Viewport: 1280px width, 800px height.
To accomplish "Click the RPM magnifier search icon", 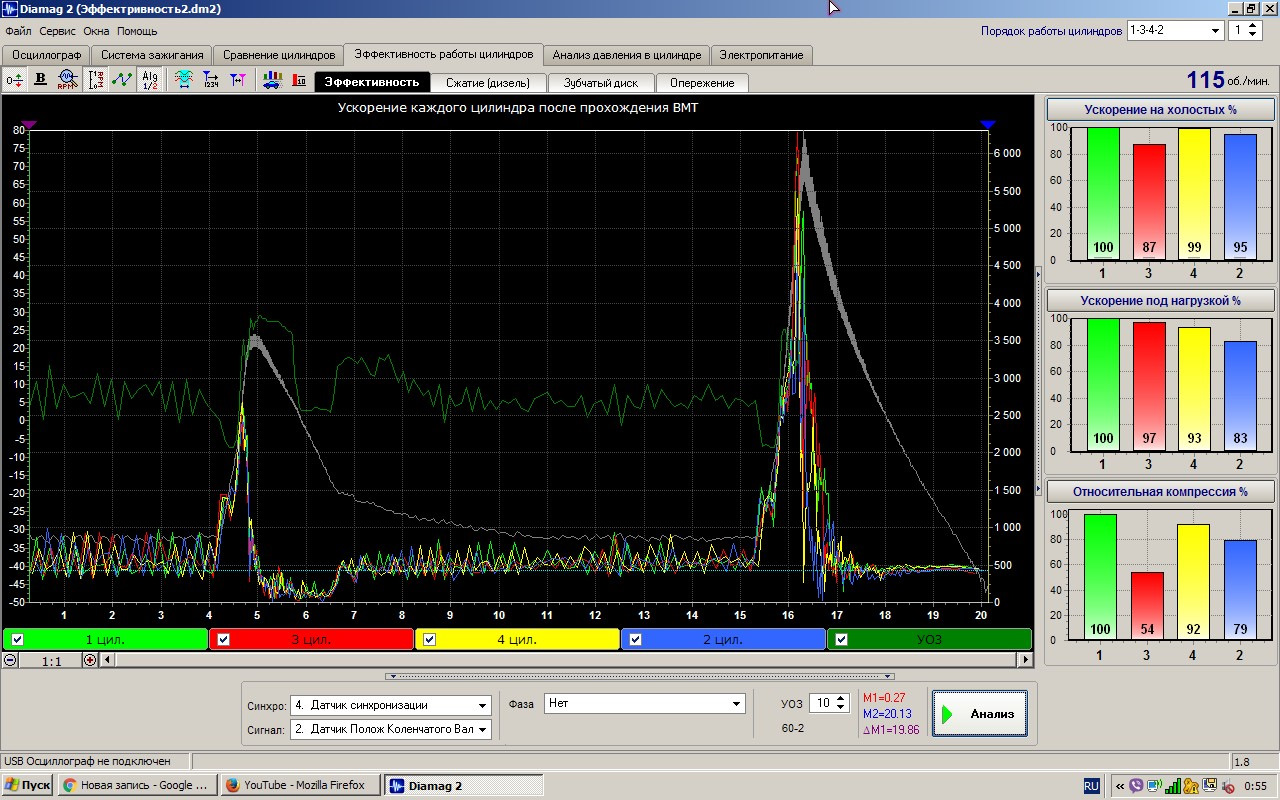I will pyautogui.click(x=67, y=80).
